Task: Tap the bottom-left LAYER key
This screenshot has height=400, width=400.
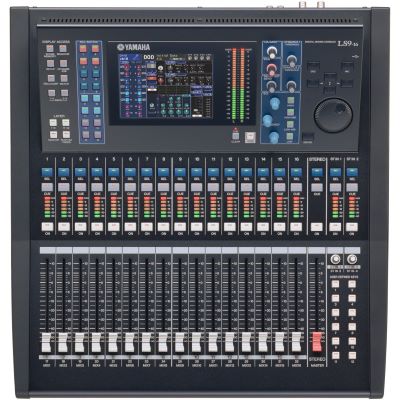Action: pos(53,135)
